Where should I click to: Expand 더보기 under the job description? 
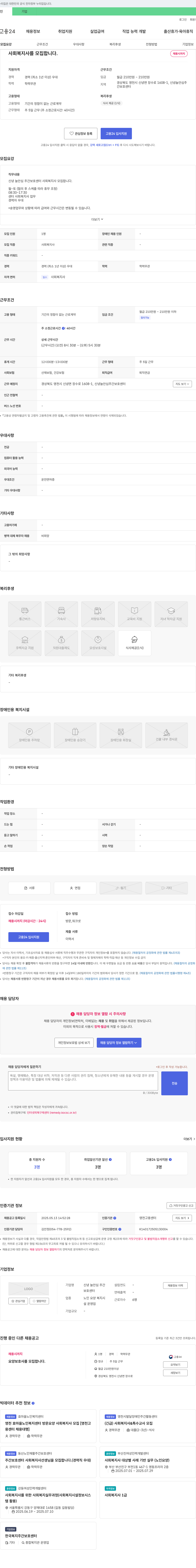click(97, 219)
